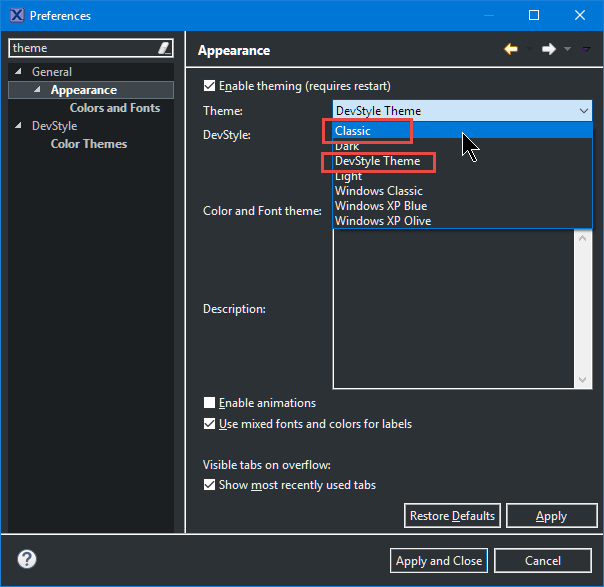The height and width of the screenshot is (587, 604).
Task: Close the Theme combo box dropdown arrow
Action: [583, 111]
